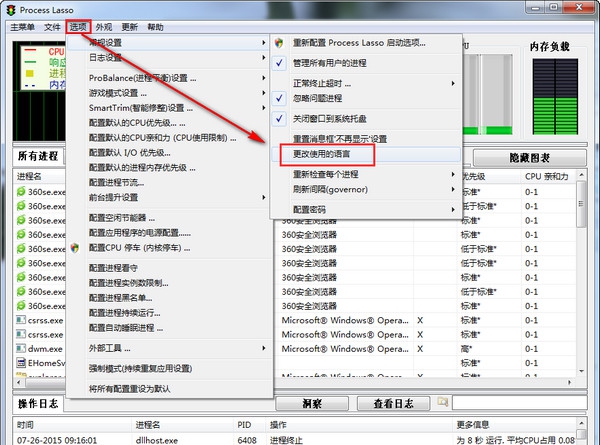Expand 前台提升设置 submenu

tap(264, 197)
